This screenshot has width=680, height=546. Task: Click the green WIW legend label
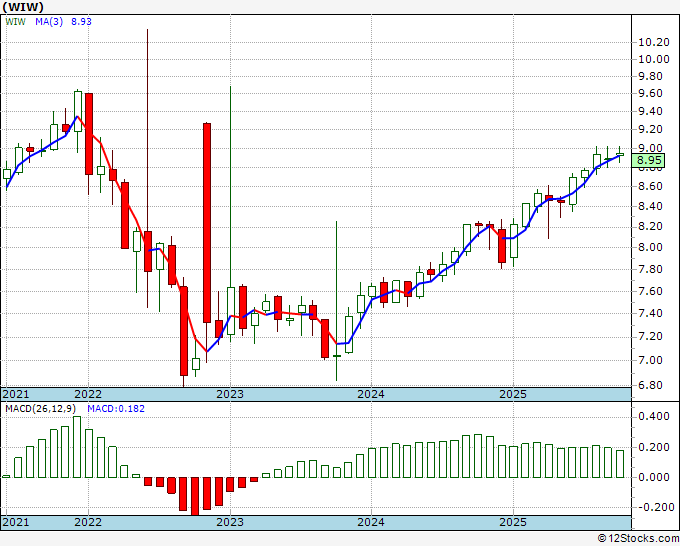16,21
